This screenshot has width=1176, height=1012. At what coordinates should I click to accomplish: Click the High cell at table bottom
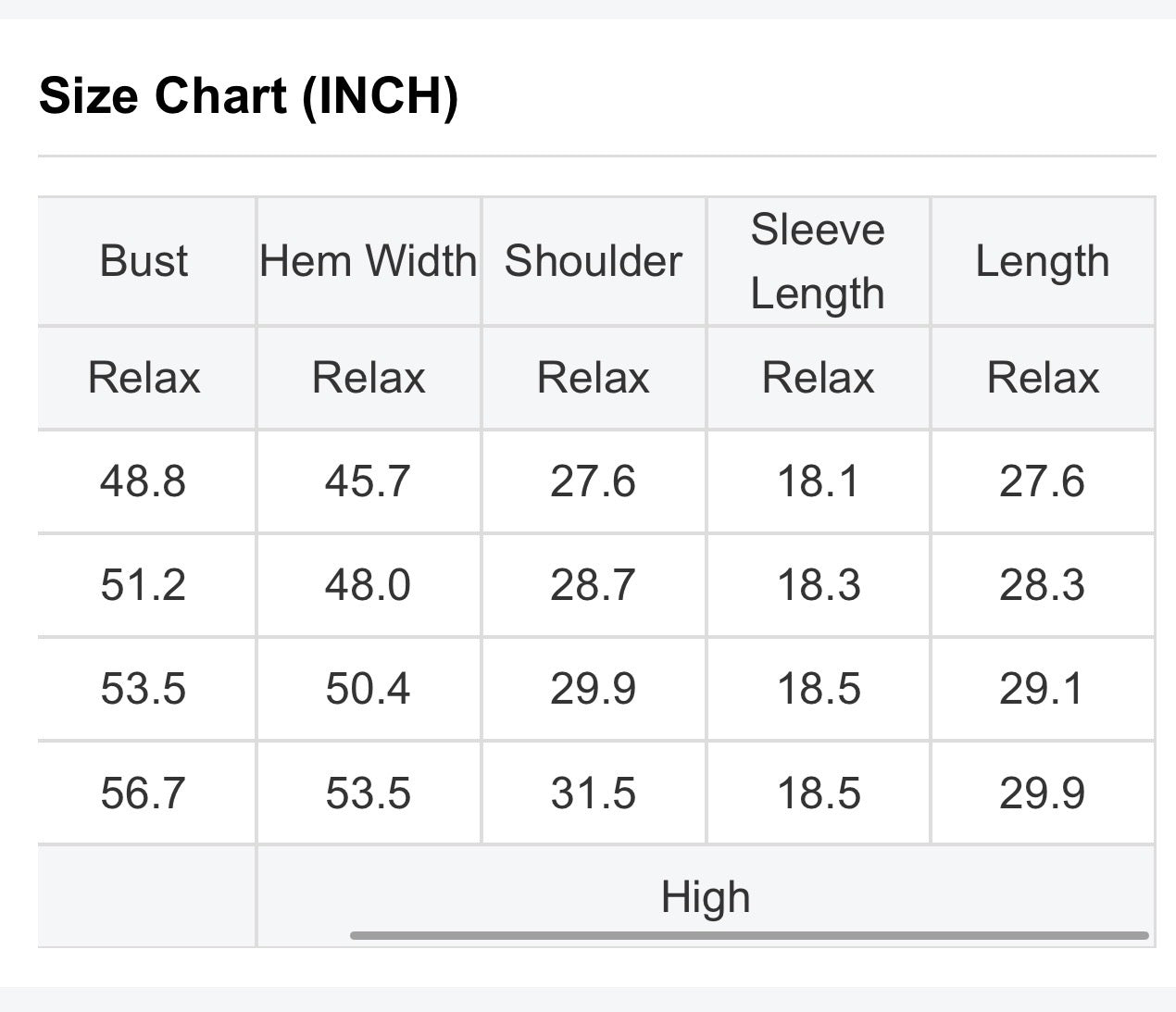(706, 897)
